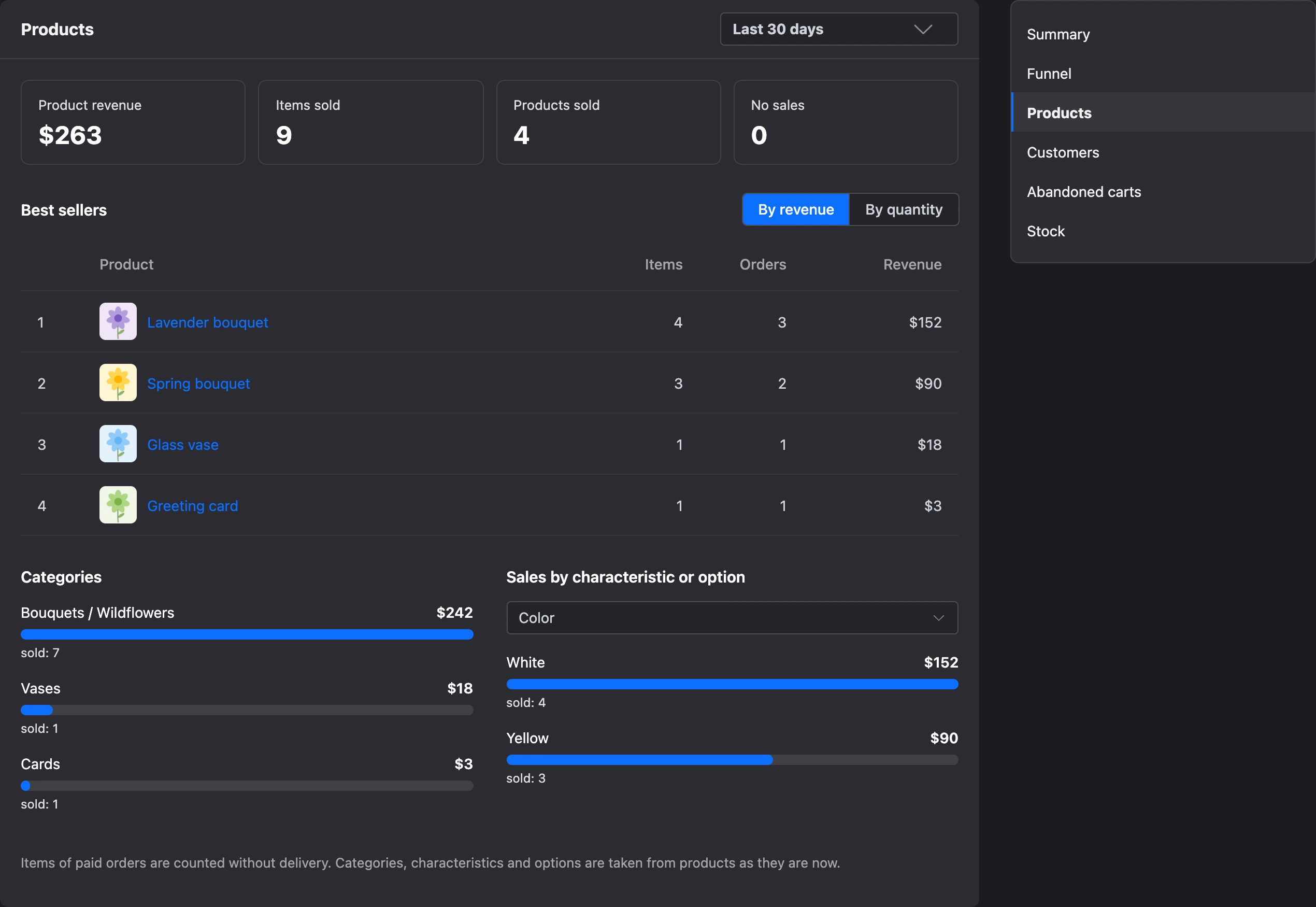
Task: Open the Greeting card product link
Action: pyautogui.click(x=193, y=506)
